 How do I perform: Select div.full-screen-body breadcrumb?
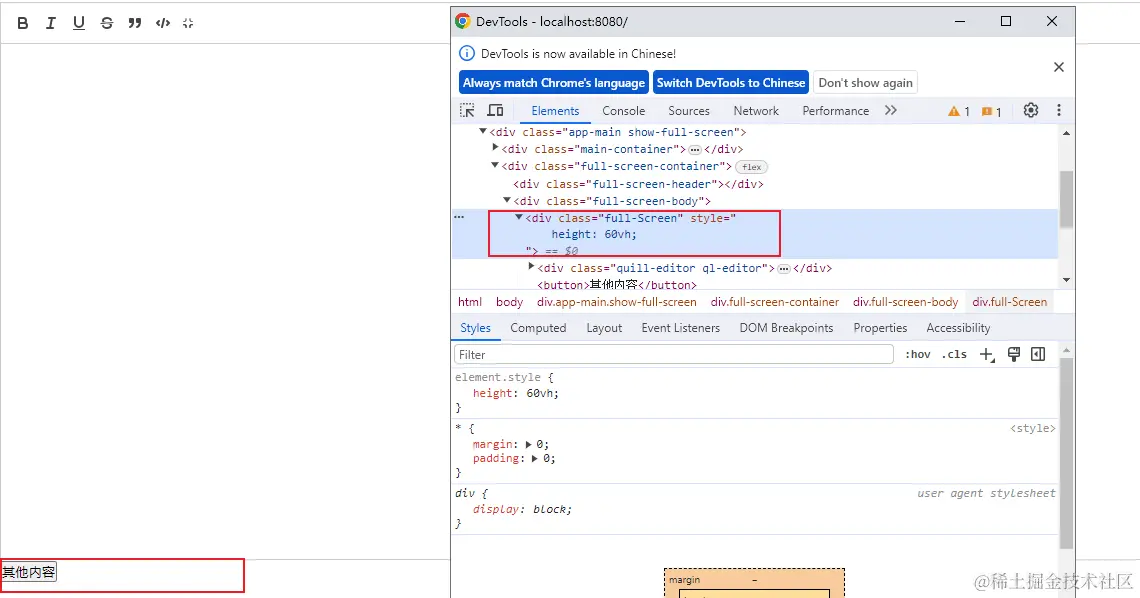[x=905, y=302]
